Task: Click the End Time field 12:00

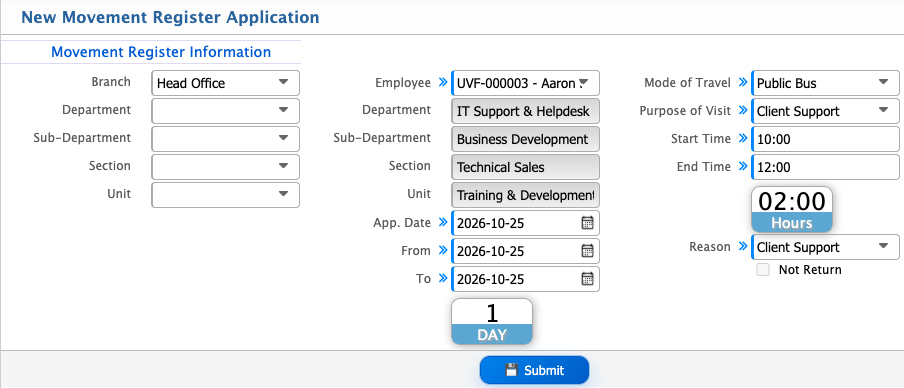Action: click(825, 167)
